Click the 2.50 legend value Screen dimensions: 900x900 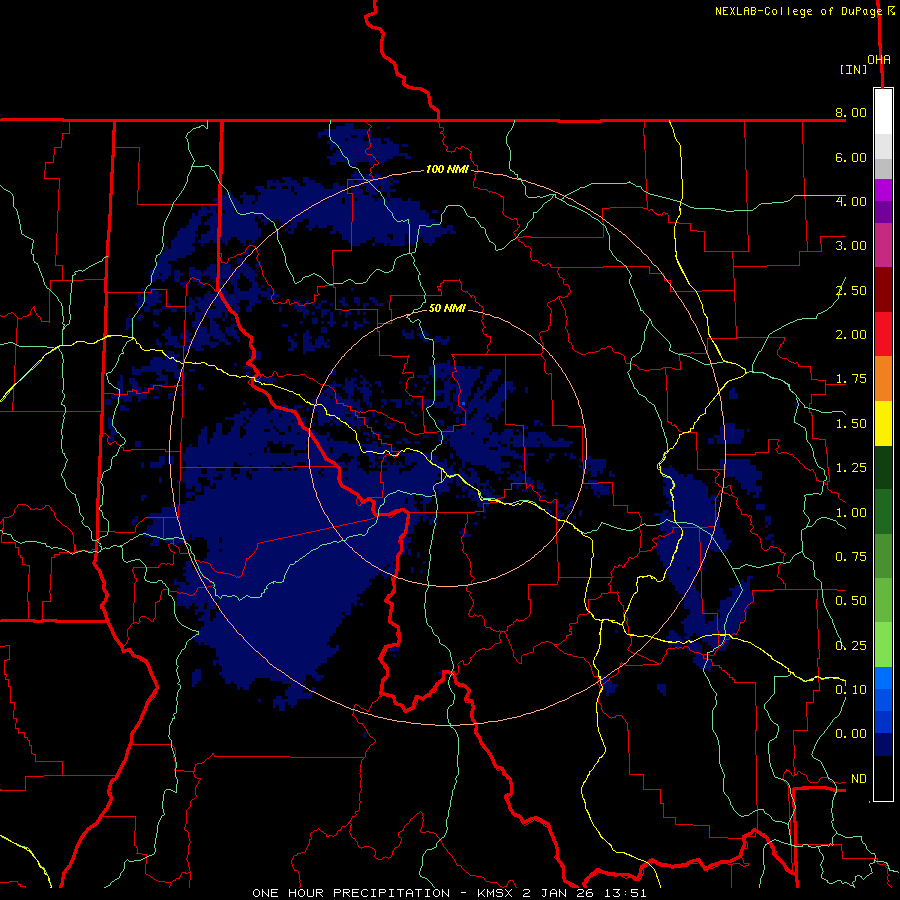coord(851,290)
